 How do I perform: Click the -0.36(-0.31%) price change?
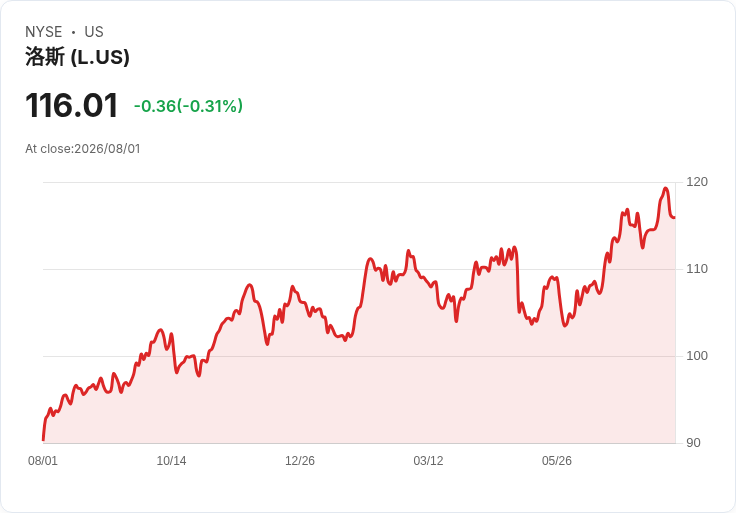point(188,106)
